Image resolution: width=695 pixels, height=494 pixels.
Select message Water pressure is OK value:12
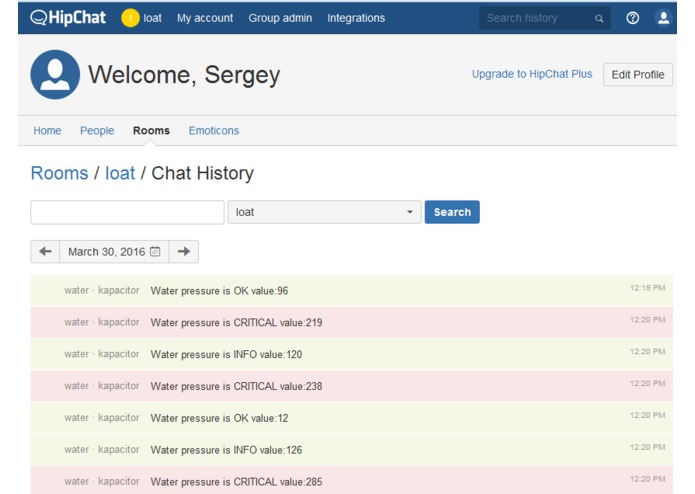(351, 418)
